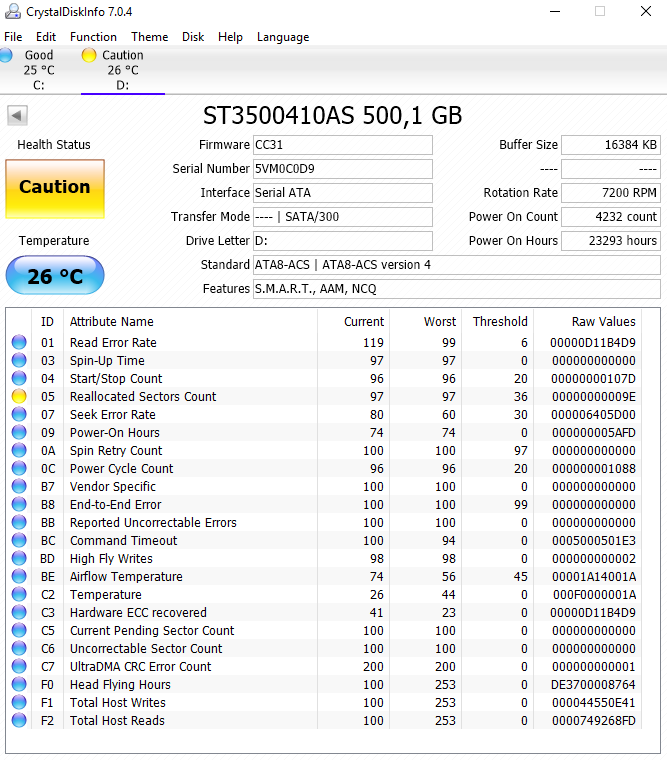Image resolution: width=667 pixels, height=760 pixels.
Task: Click the ST3500410AS 500,1 GB model title
Action: (333, 115)
